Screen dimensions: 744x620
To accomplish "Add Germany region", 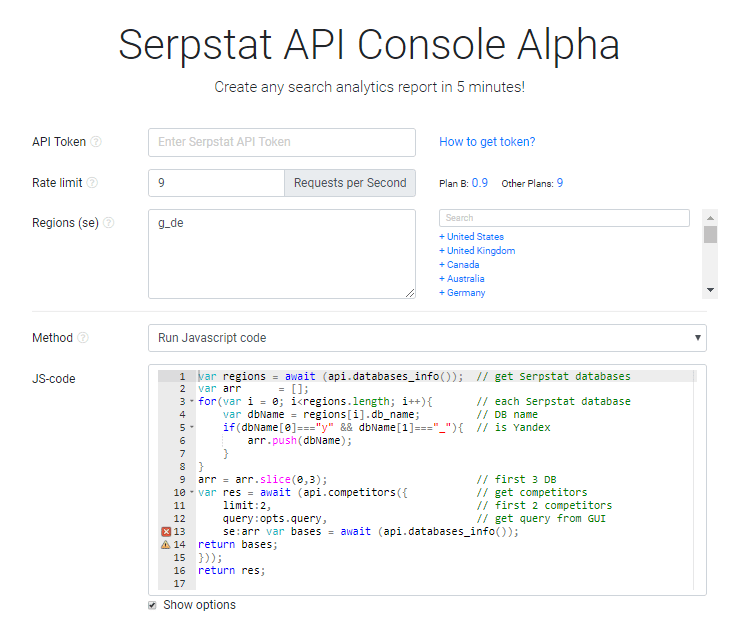I will 462,293.
